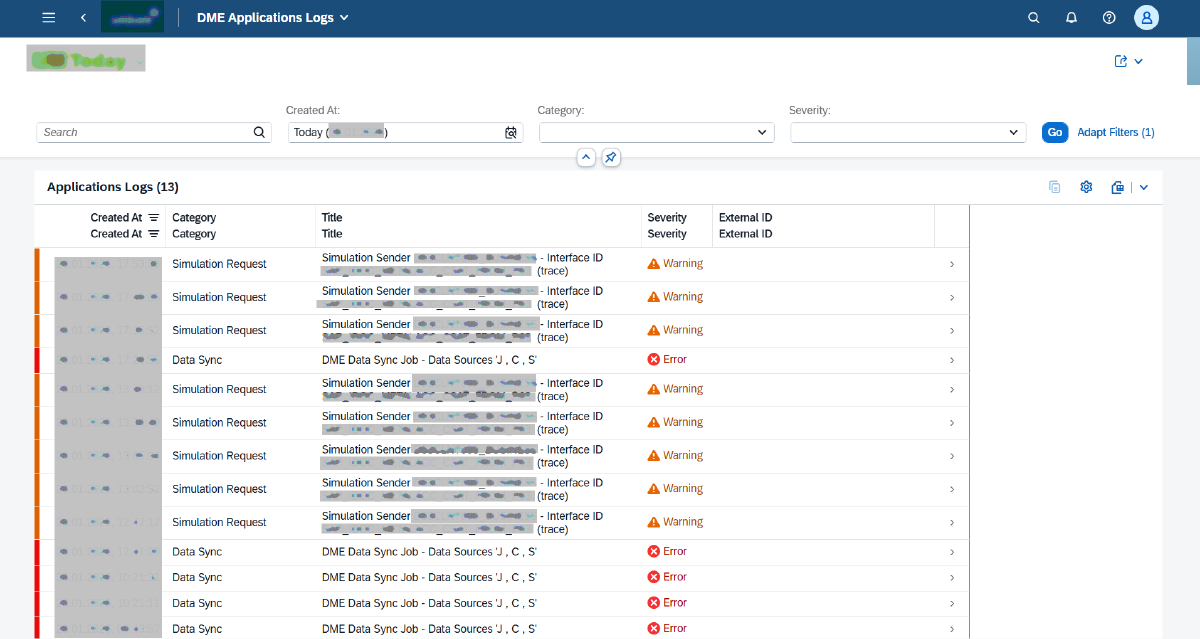This screenshot has width=1200, height=639.
Task: Collapse the filter bar header
Action: (x=586, y=157)
